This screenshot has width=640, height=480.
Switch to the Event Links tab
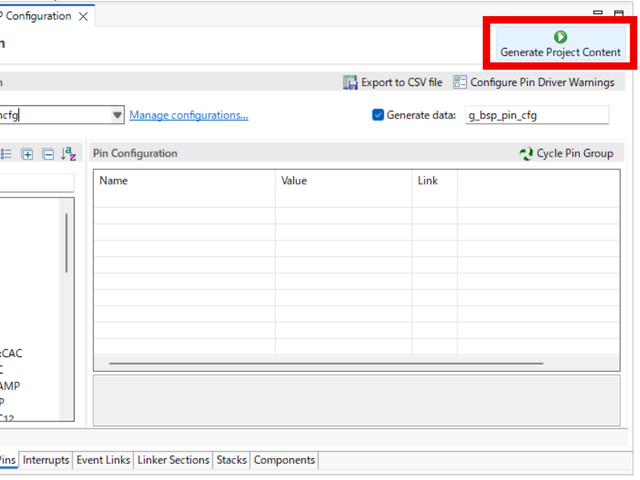tap(103, 460)
